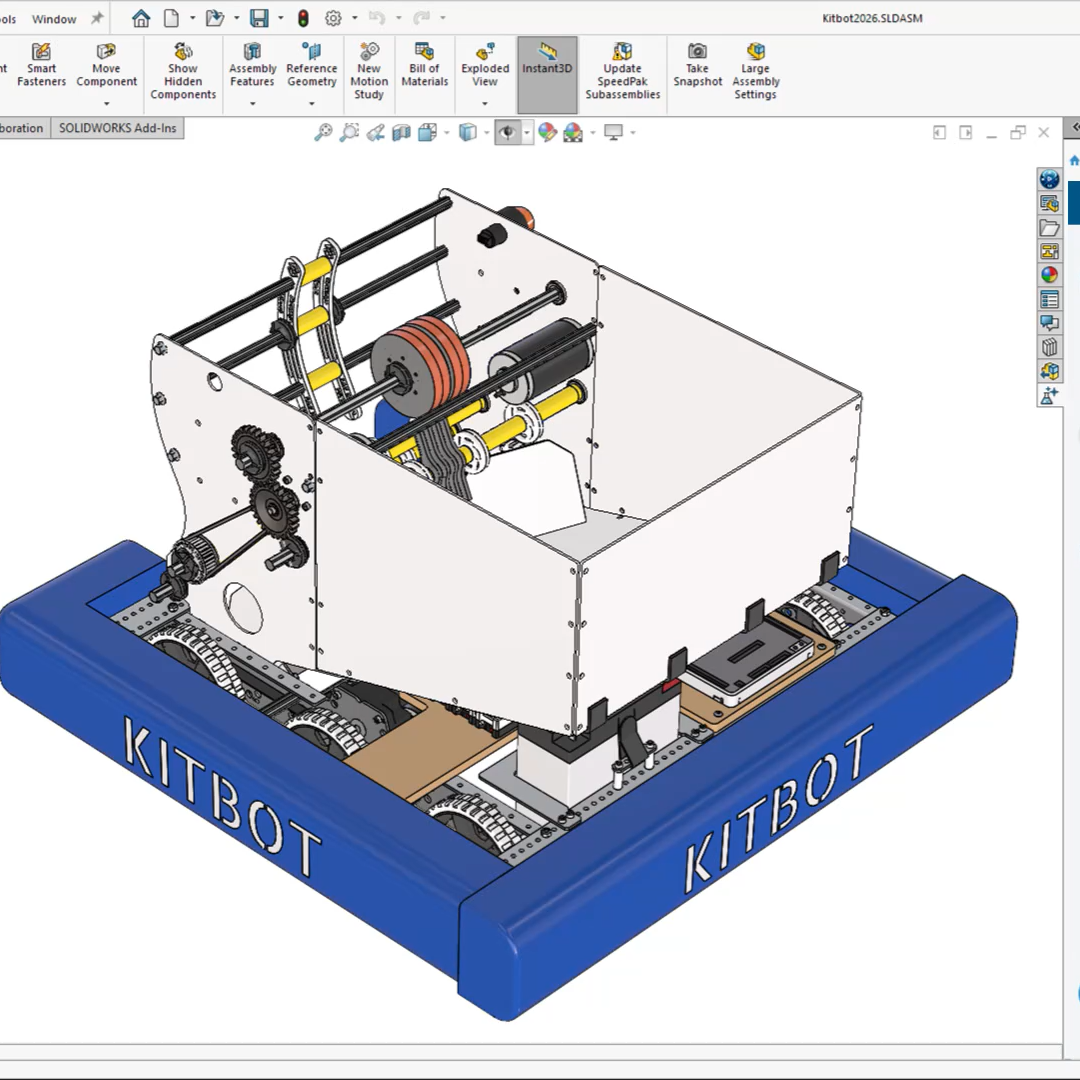Click the Redo arrow icon
Screen dimensions: 1080x1080
[421, 18]
